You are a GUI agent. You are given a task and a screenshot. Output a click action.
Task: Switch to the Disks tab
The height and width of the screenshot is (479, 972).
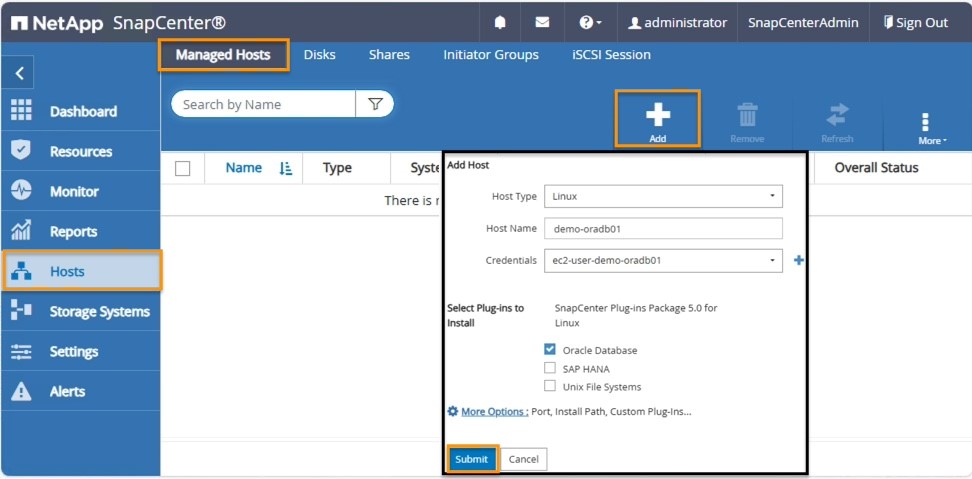pos(319,55)
